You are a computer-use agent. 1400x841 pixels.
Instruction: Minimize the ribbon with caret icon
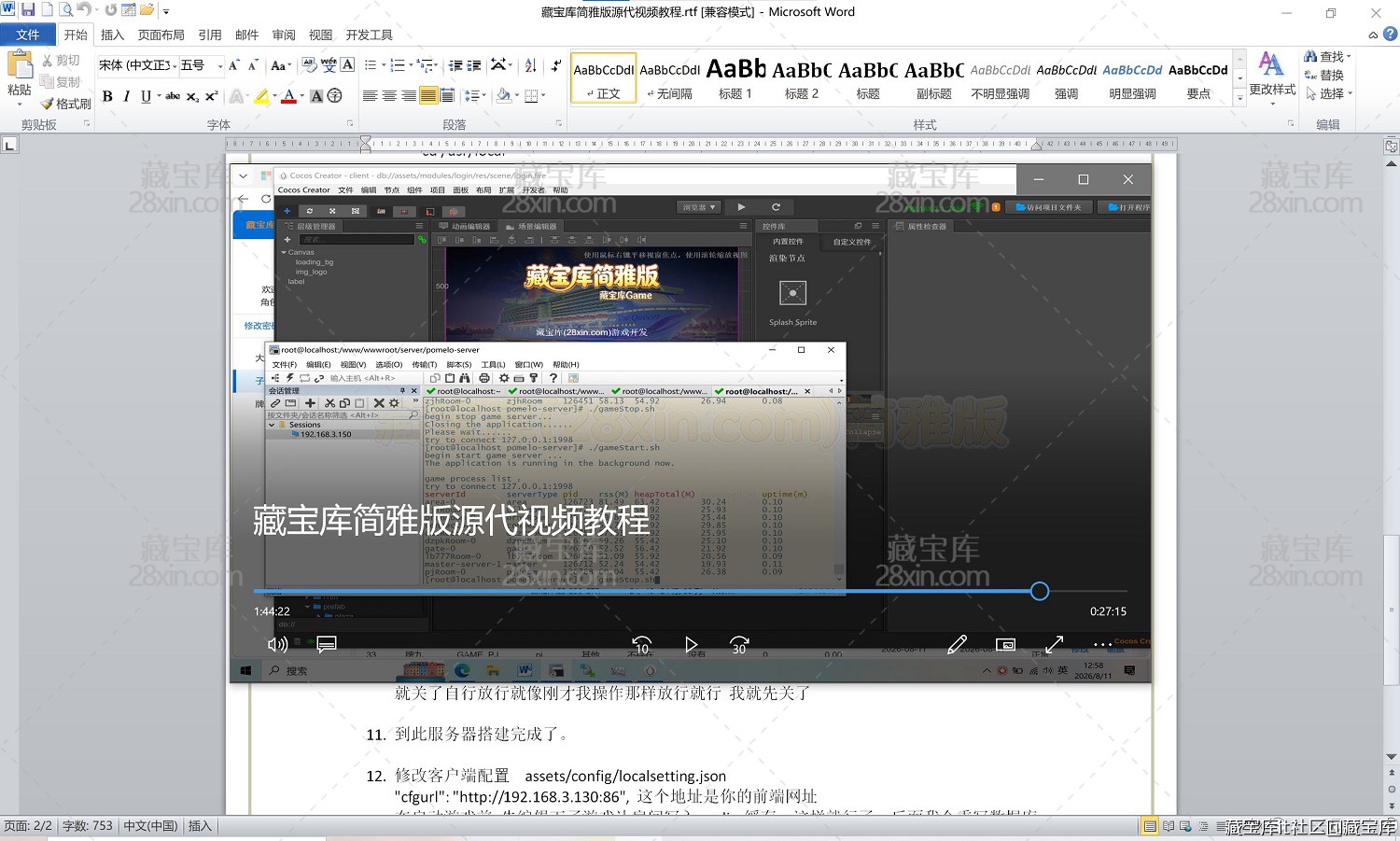(x=1373, y=35)
